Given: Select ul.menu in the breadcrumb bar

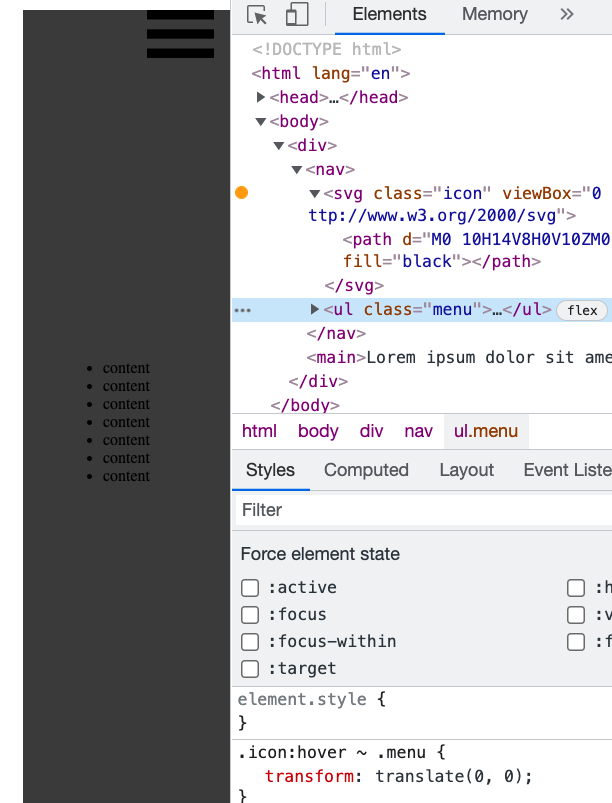Looking at the screenshot, I should click(486, 431).
